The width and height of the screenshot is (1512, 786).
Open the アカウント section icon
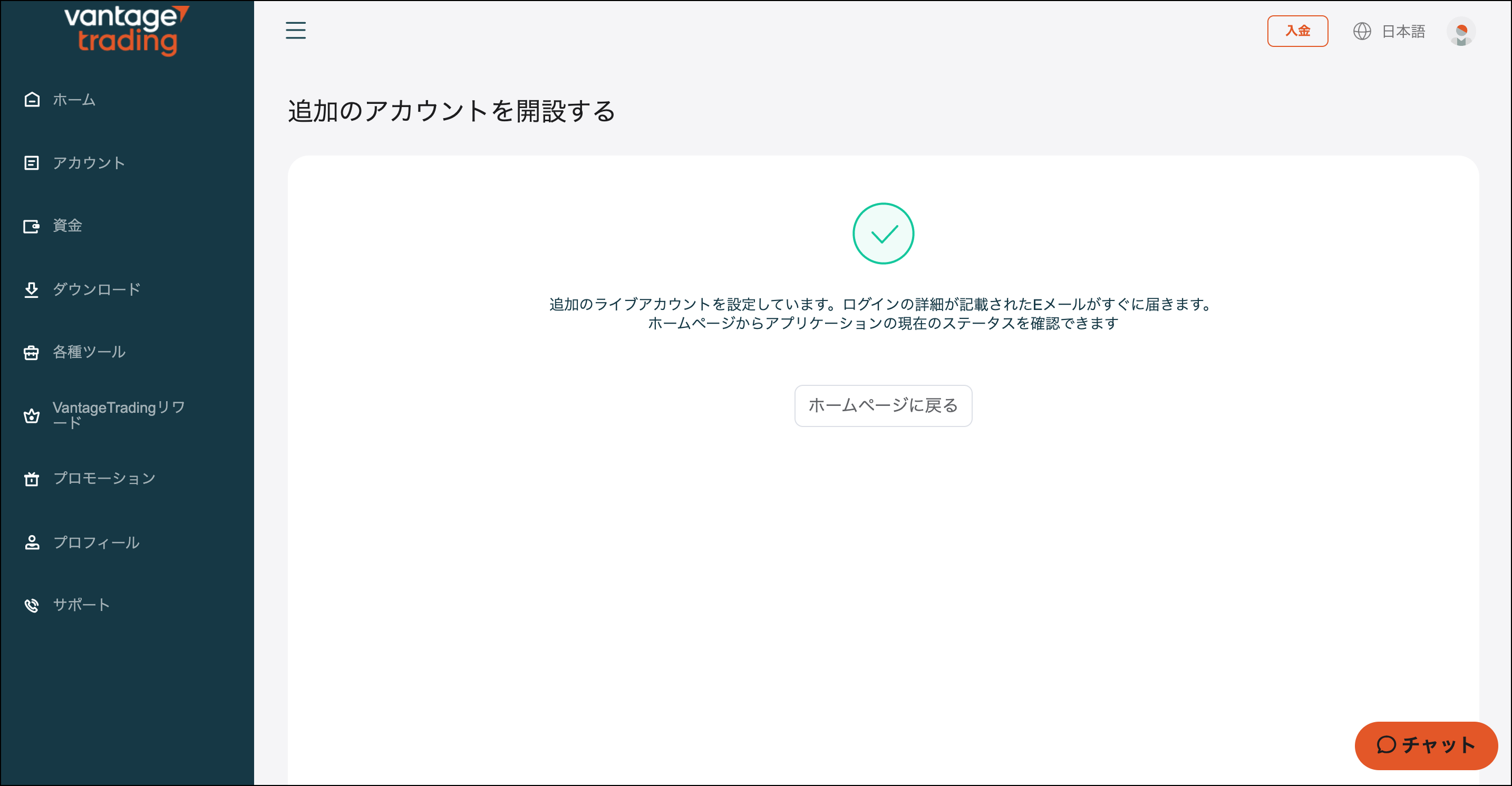coord(31,162)
